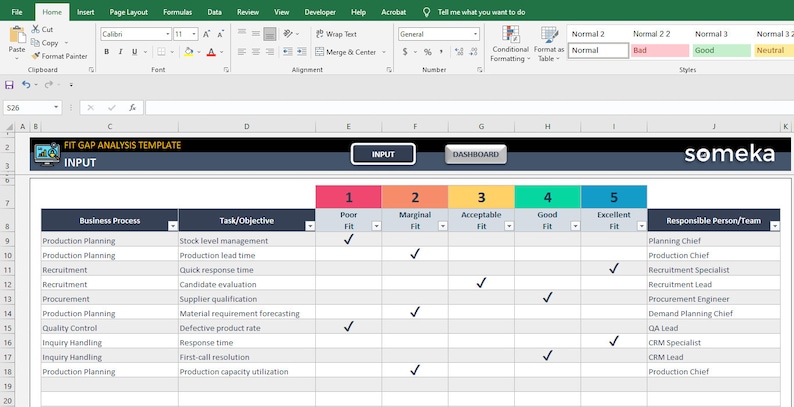Toggle Wrap Text
Image resolution: width=794 pixels, height=407 pixels.
pos(336,34)
